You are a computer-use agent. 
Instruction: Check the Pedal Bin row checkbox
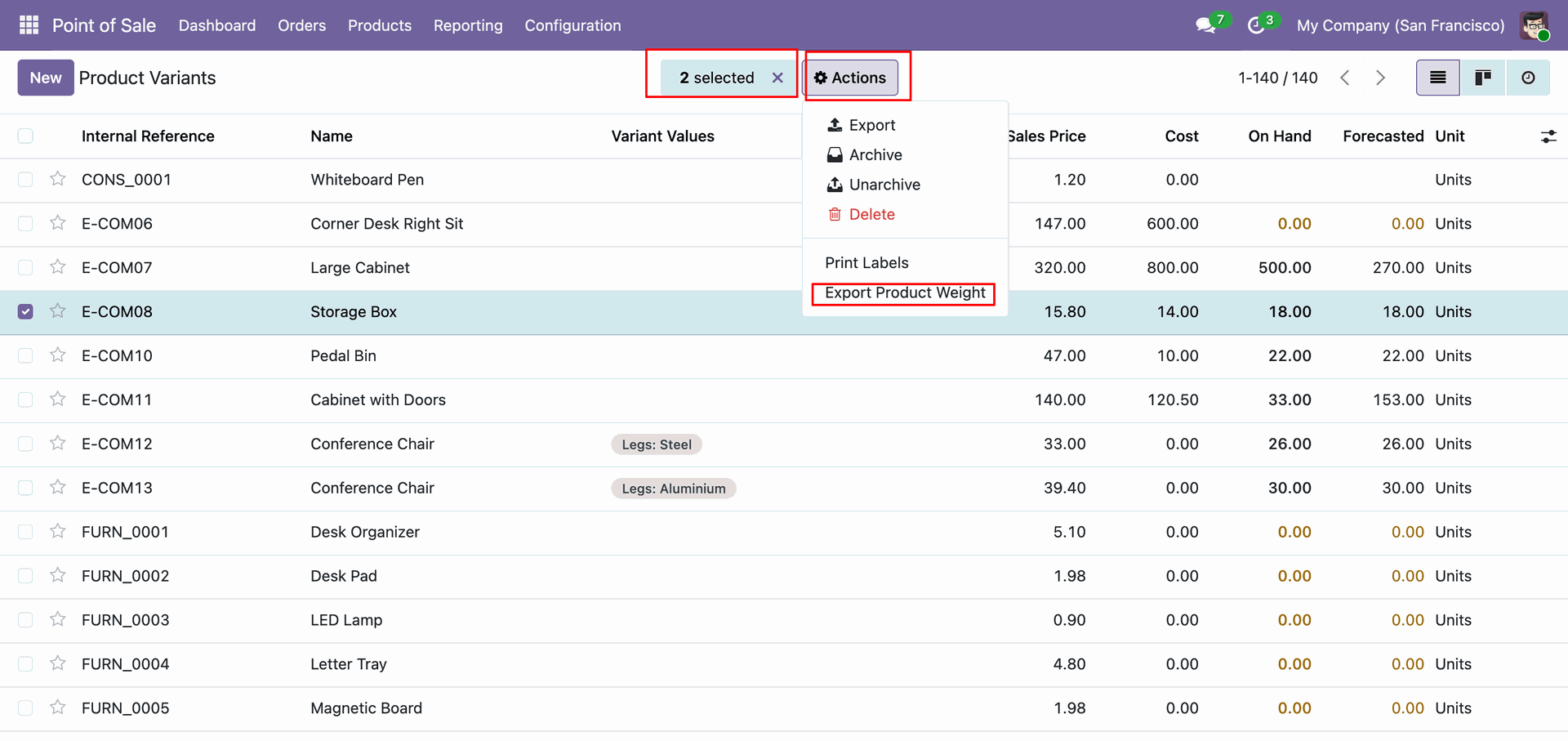(25, 355)
